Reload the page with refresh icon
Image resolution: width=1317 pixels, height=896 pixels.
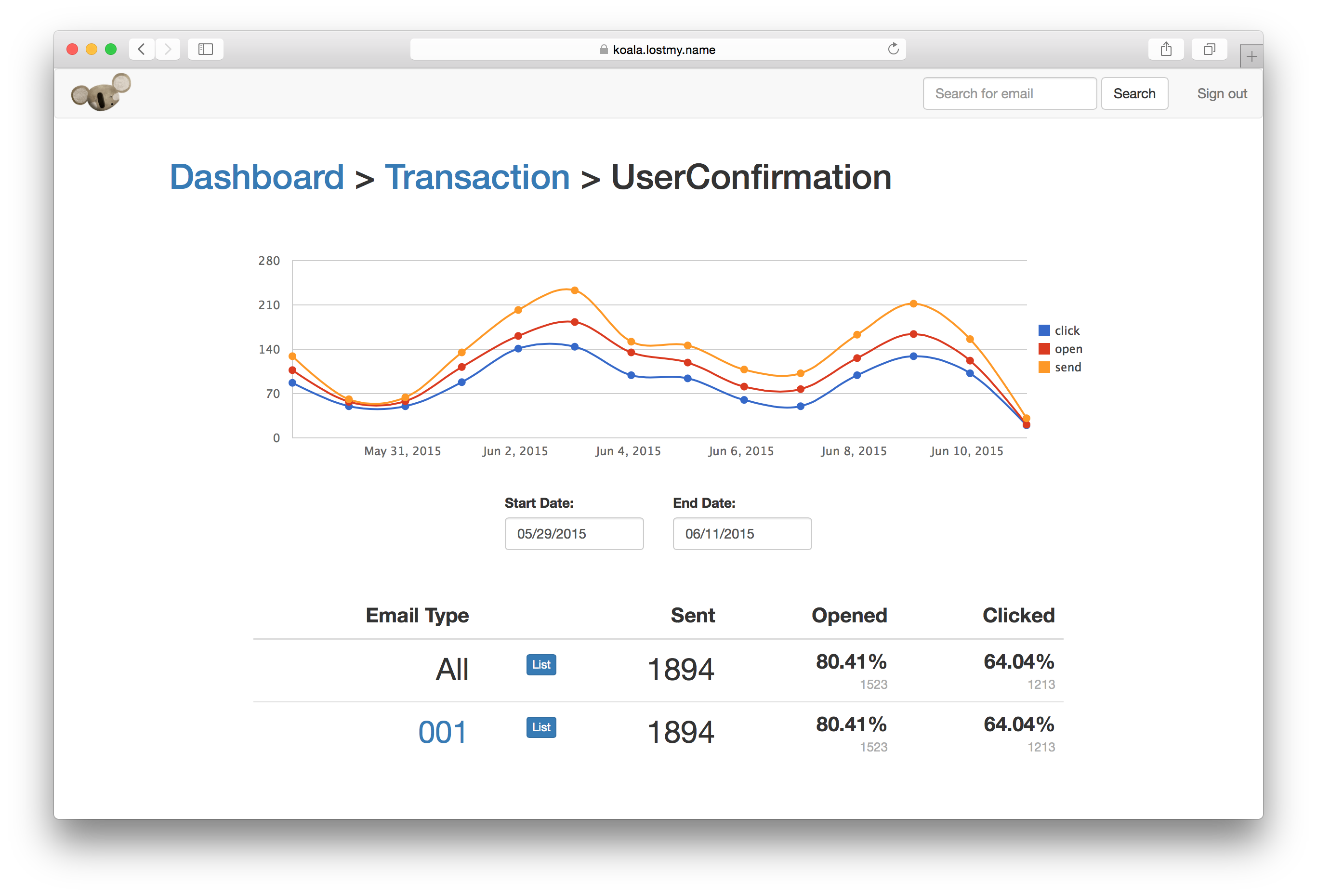(x=893, y=49)
